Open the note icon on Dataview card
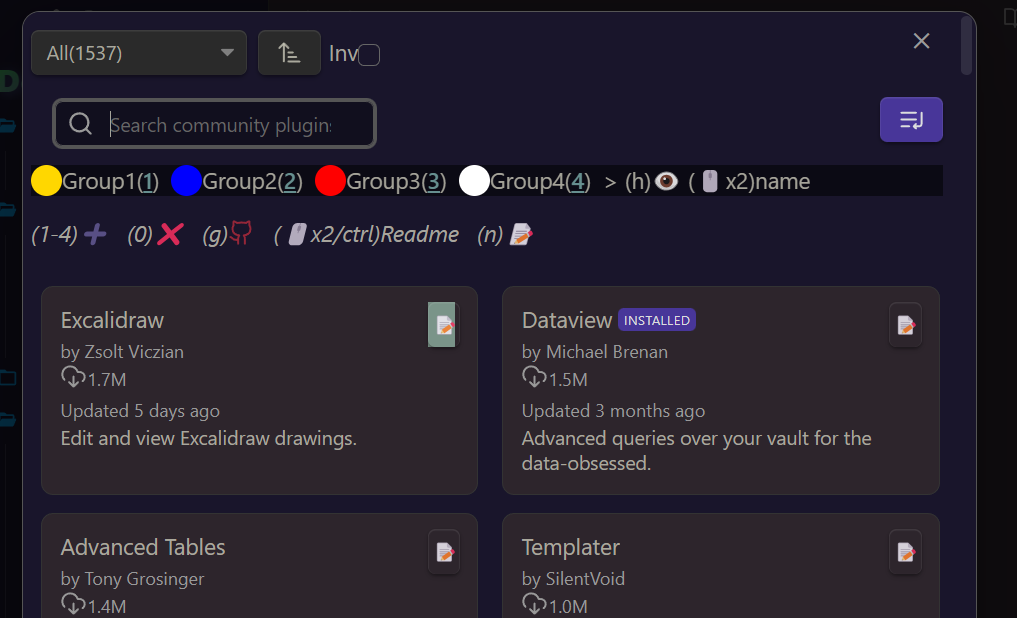Viewport: 1017px width, 618px height. click(x=905, y=325)
